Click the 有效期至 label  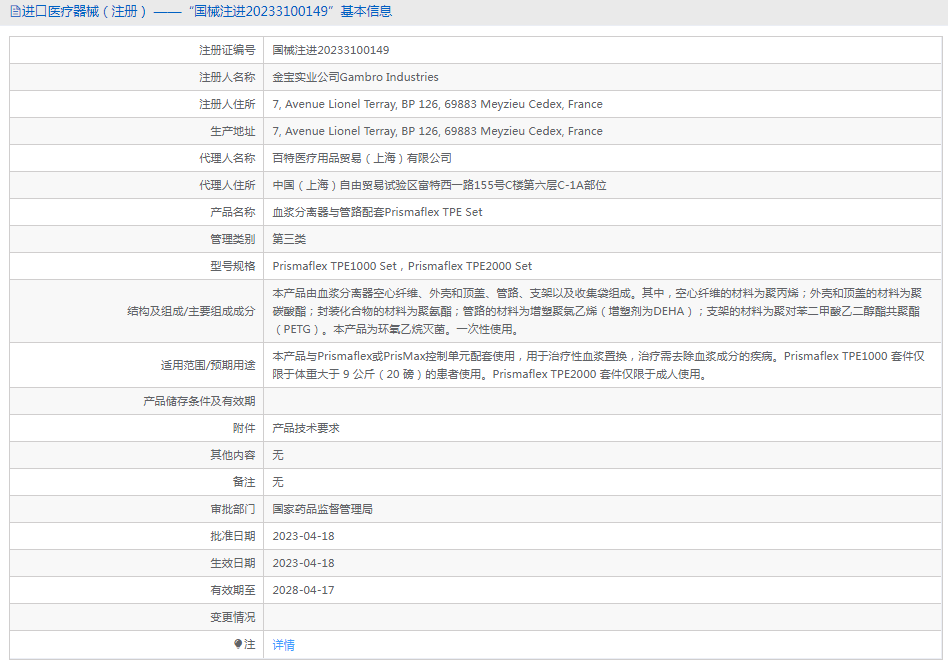click(x=233, y=590)
